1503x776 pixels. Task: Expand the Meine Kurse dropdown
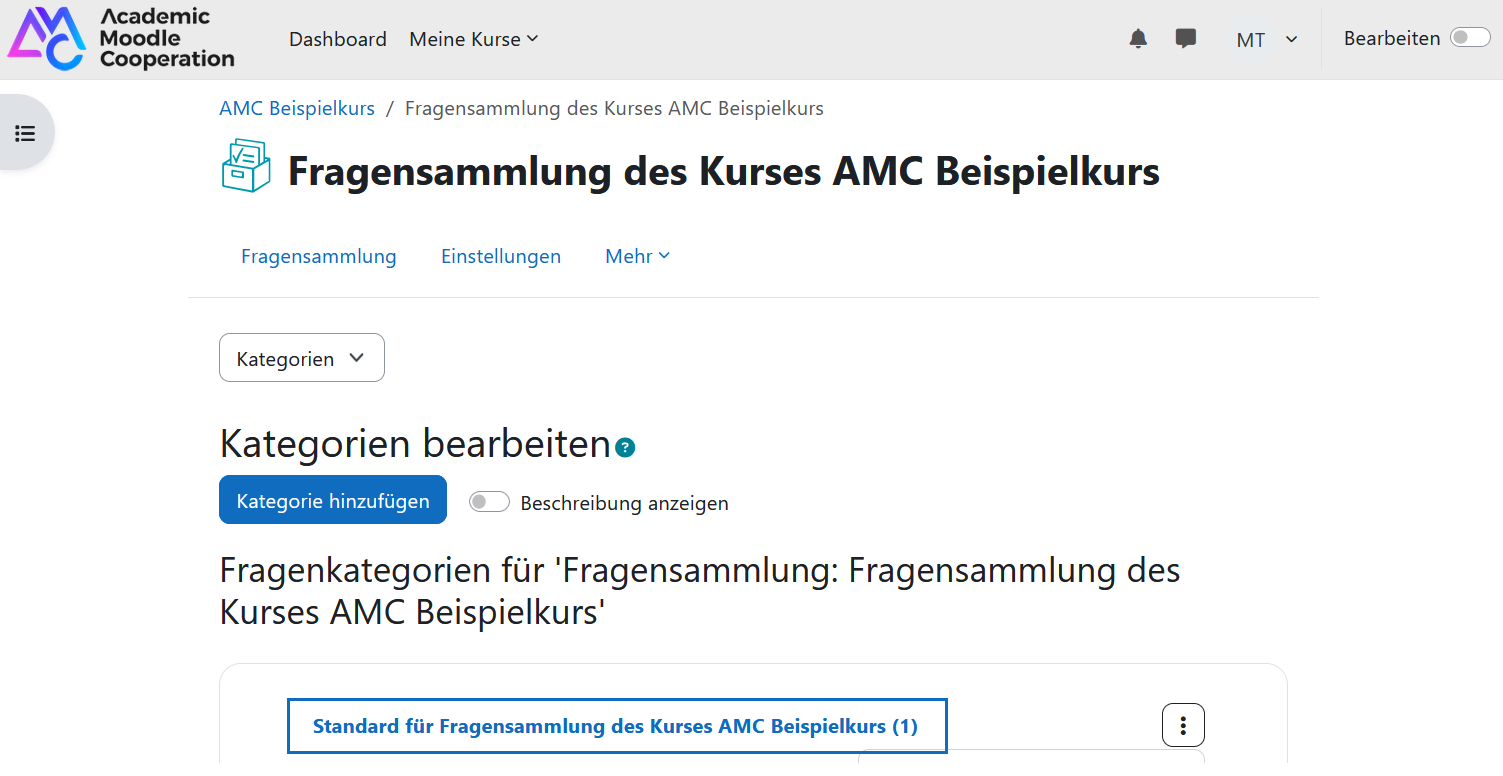(474, 39)
